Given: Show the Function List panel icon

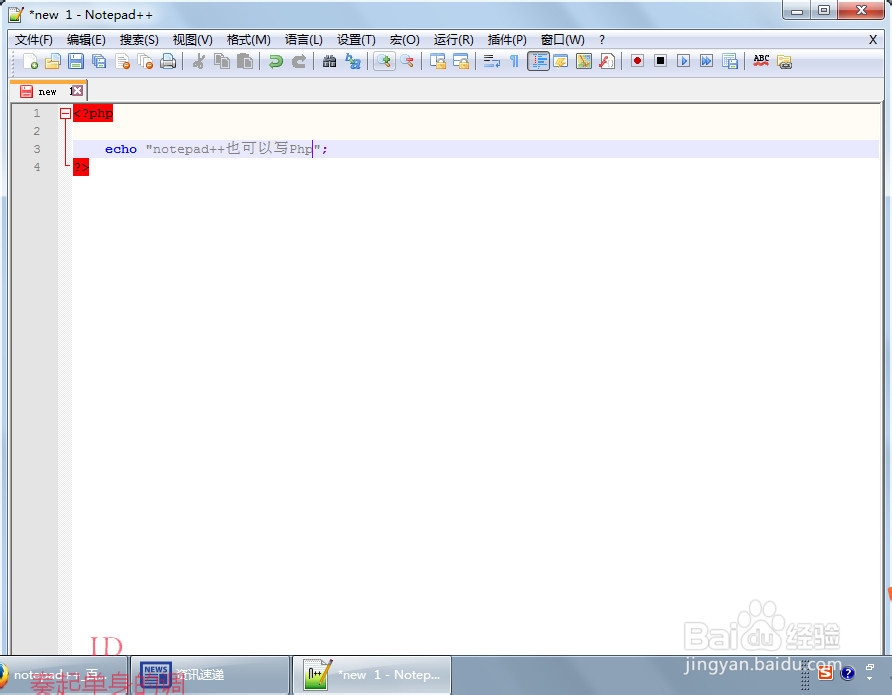Looking at the screenshot, I should (x=607, y=61).
